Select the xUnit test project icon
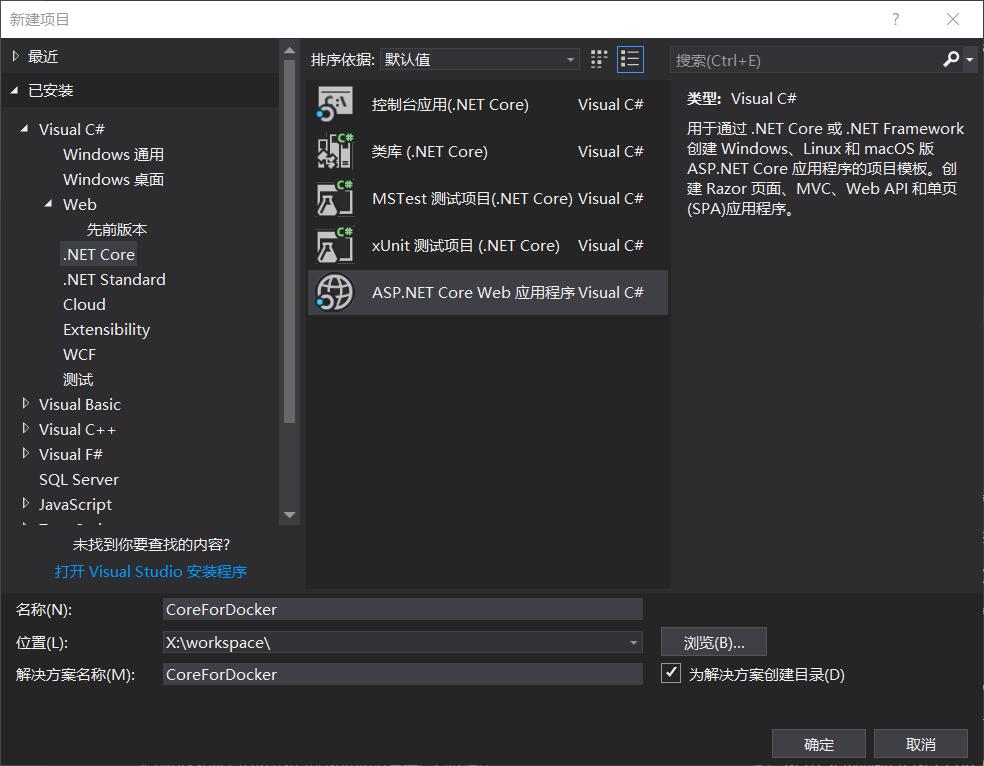 [335, 246]
